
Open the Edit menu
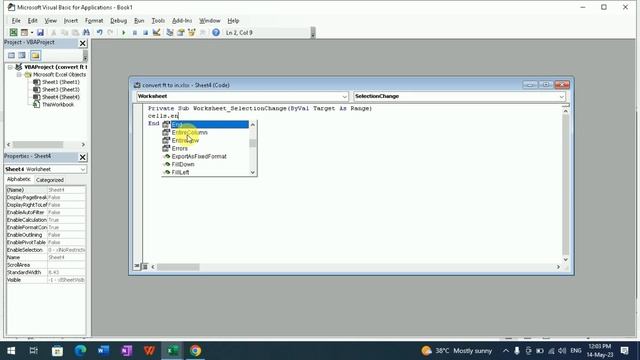click(33, 20)
